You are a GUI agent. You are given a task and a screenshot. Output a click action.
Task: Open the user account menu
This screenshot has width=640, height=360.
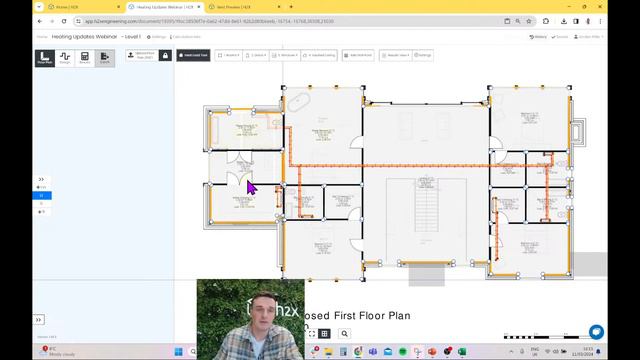[588, 37]
